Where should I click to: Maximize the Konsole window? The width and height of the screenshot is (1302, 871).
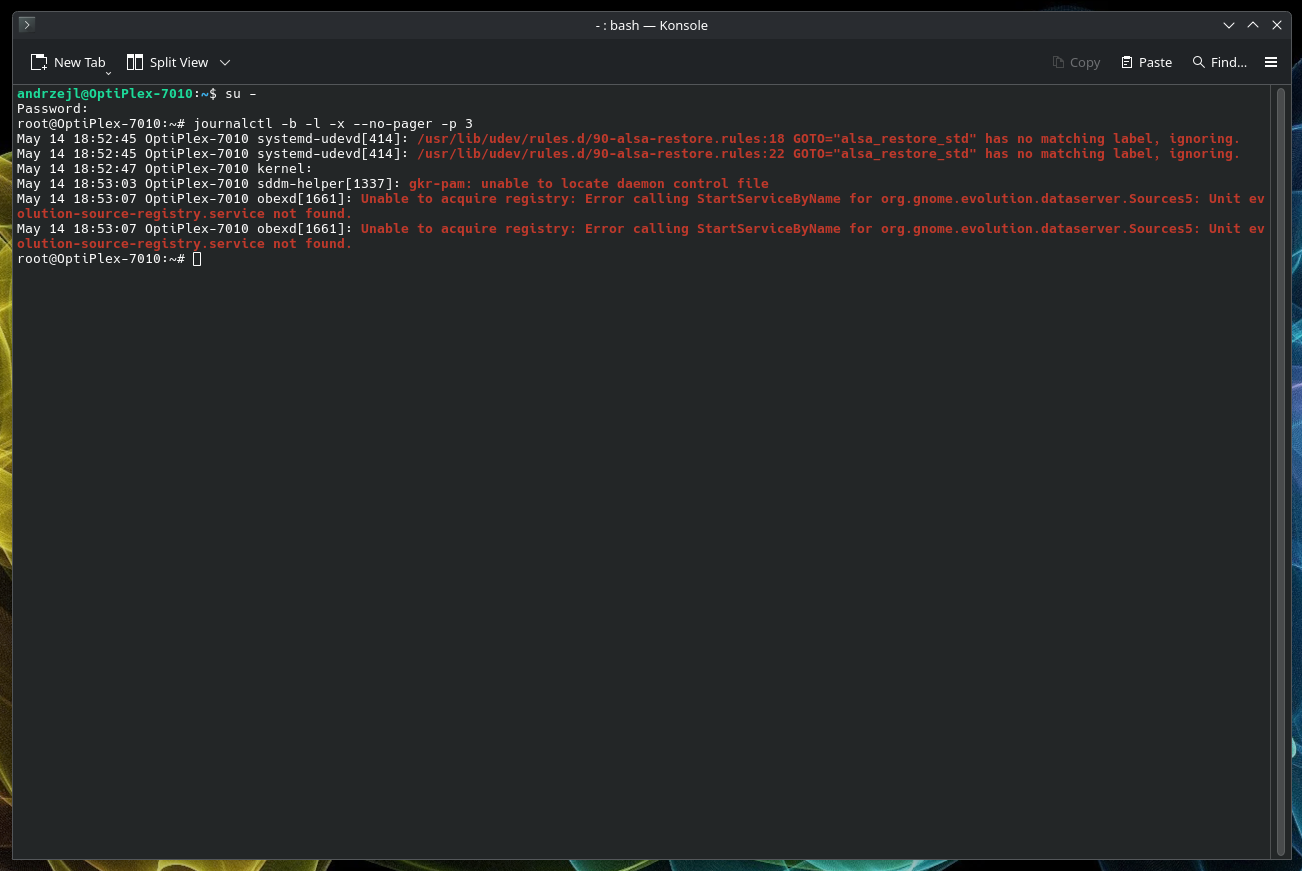(x=1252, y=25)
